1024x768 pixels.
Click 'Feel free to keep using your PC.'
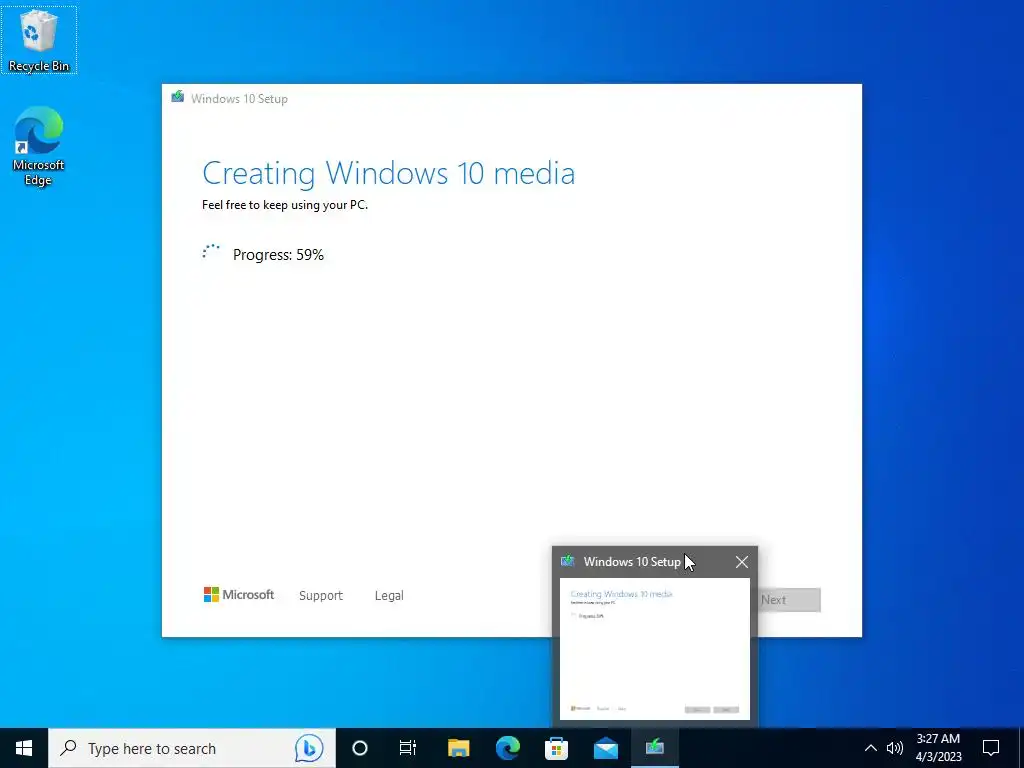coord(285,205)
